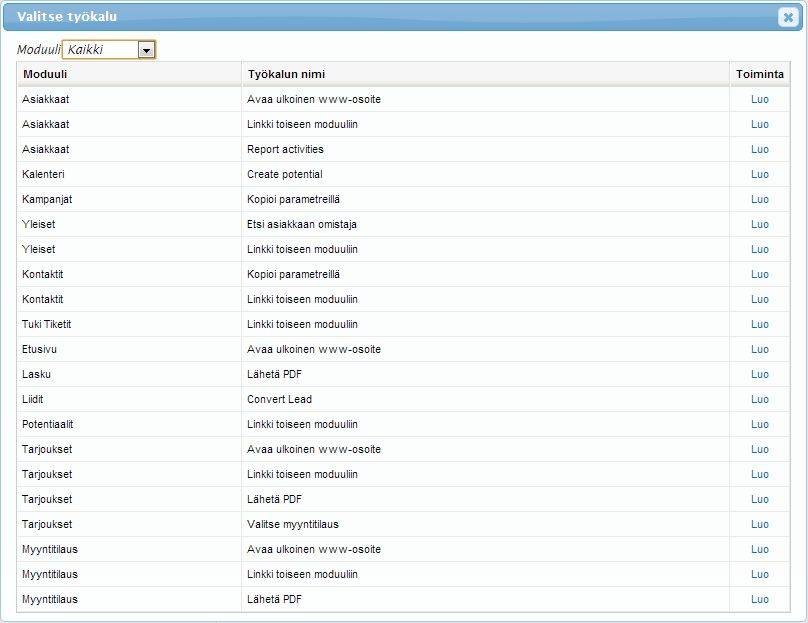The width and height of the screenshot is (808, 623).
Task: Click Luo for Etsi asiakkaan omistaja
Action: coord(759,224)
